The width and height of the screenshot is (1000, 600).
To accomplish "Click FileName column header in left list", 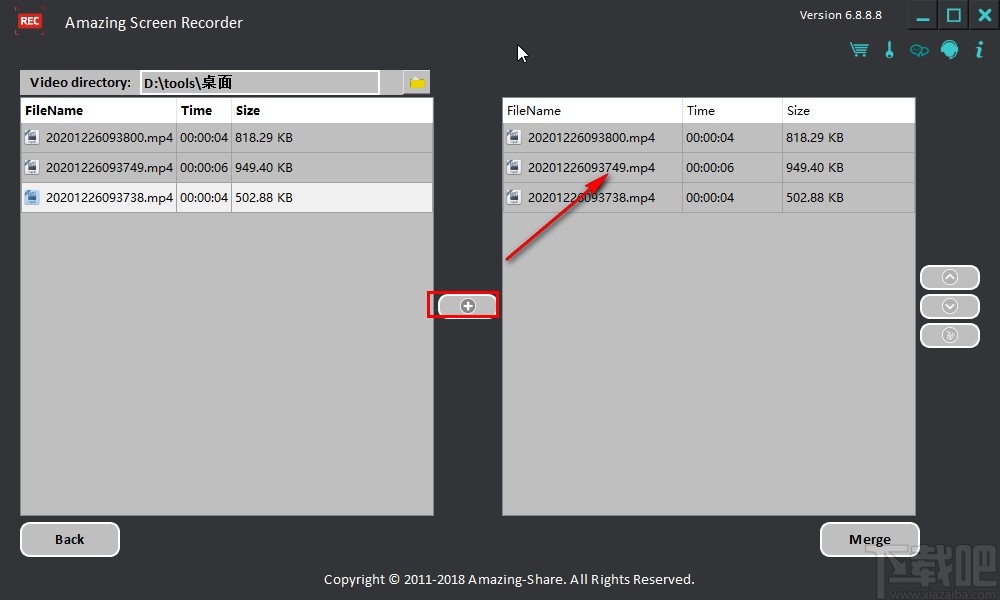I will click(99, 110).
